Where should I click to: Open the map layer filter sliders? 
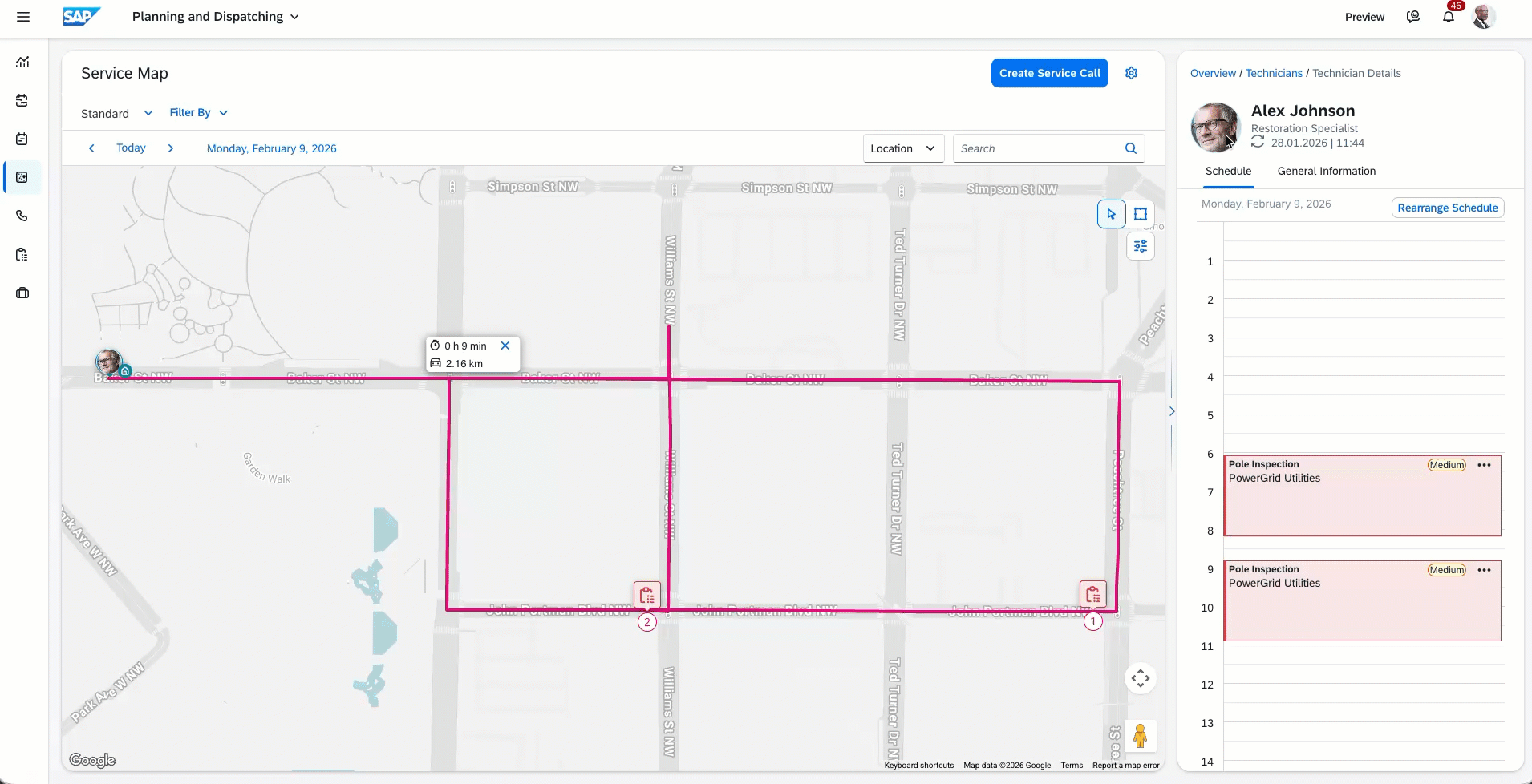tap(1141, 246)
